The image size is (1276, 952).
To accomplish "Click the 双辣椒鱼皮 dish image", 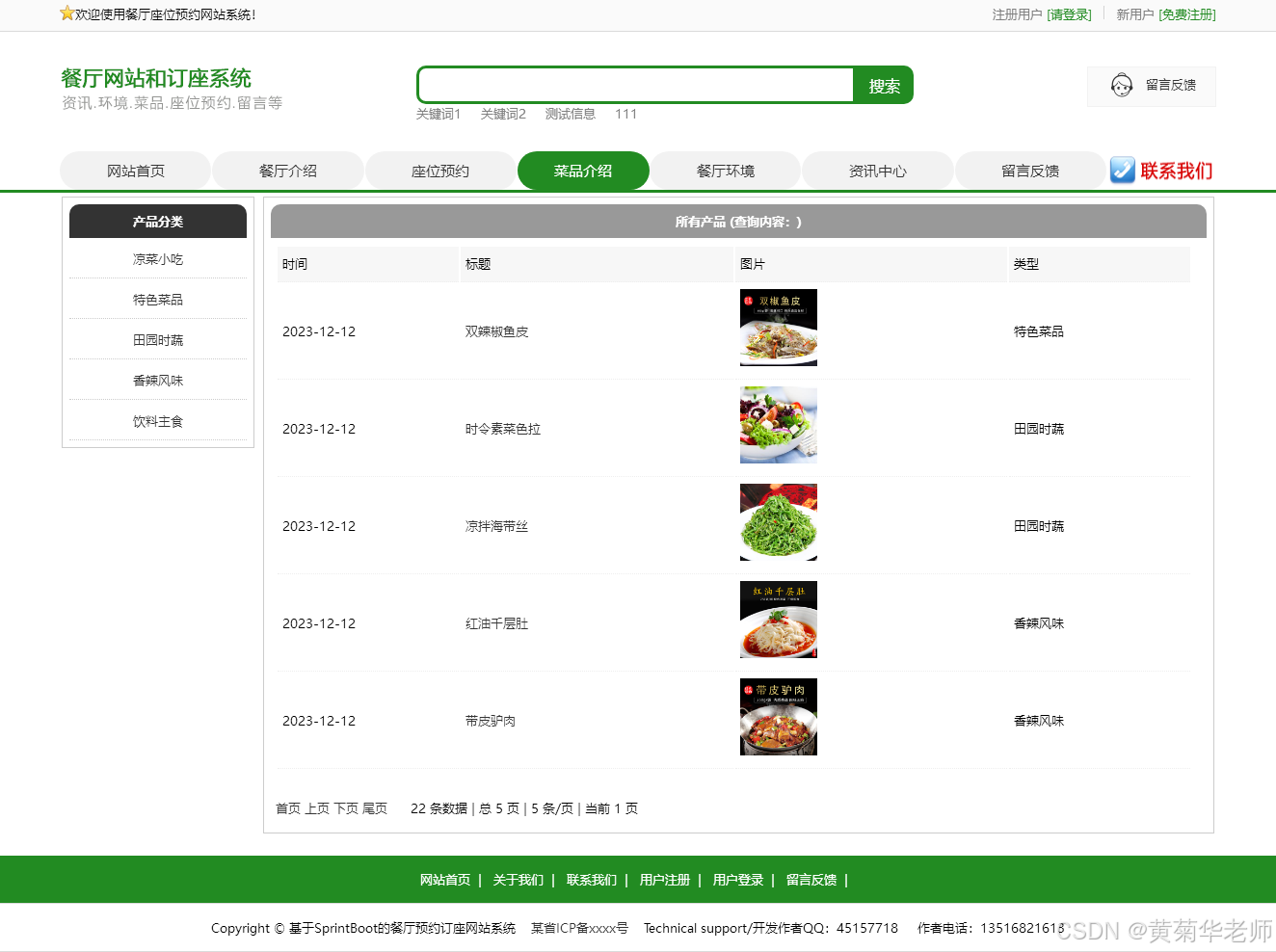I will [778, 328].
